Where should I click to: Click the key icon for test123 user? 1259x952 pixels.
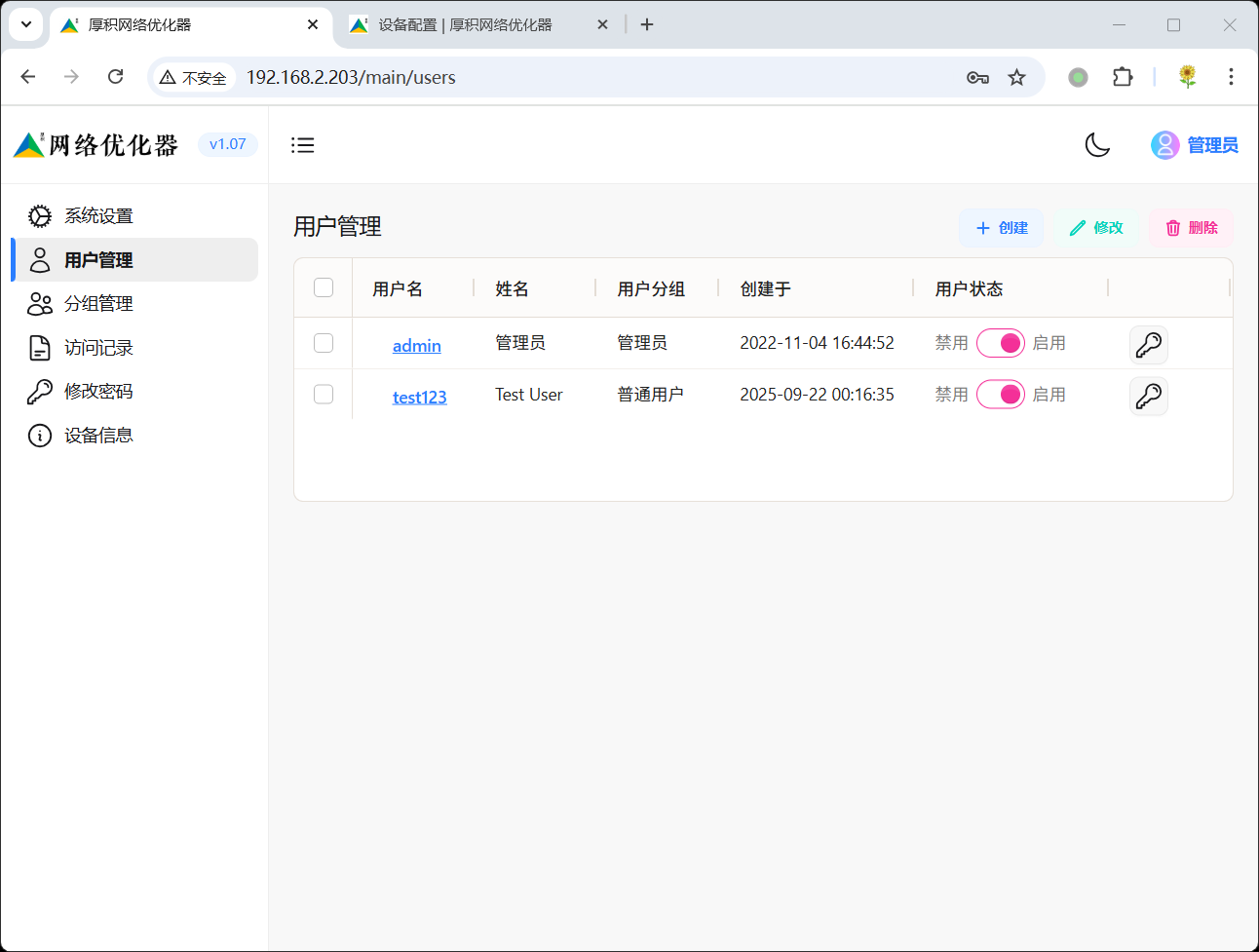click(1148, 396)
